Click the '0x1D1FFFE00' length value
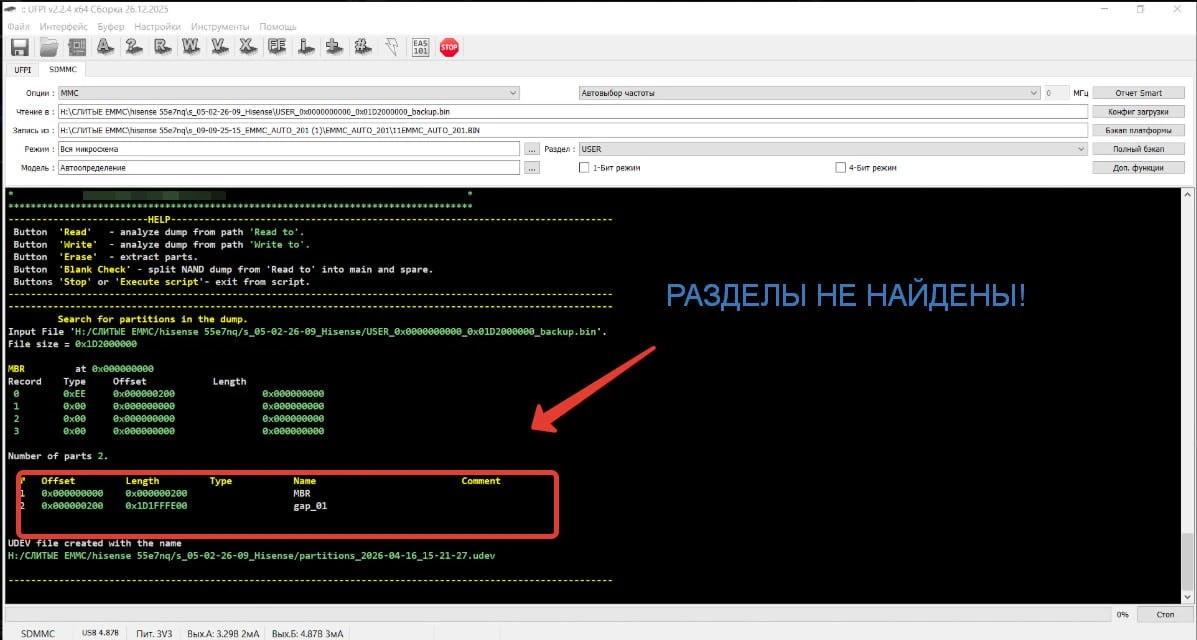The height and width of the screenshot is (640, 1197). pyautogui.click(x=156, y=506)
